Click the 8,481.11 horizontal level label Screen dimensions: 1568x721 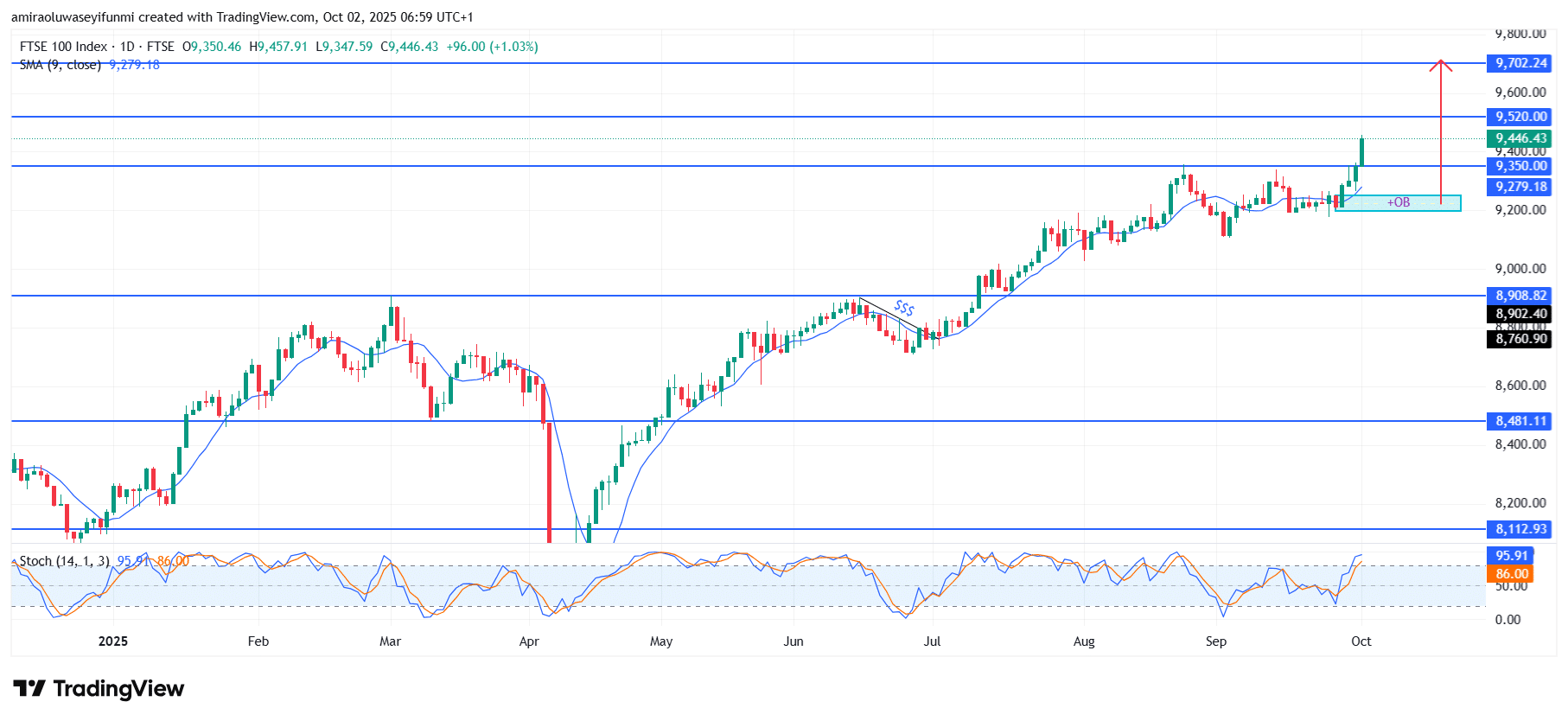click(1520, 421)
